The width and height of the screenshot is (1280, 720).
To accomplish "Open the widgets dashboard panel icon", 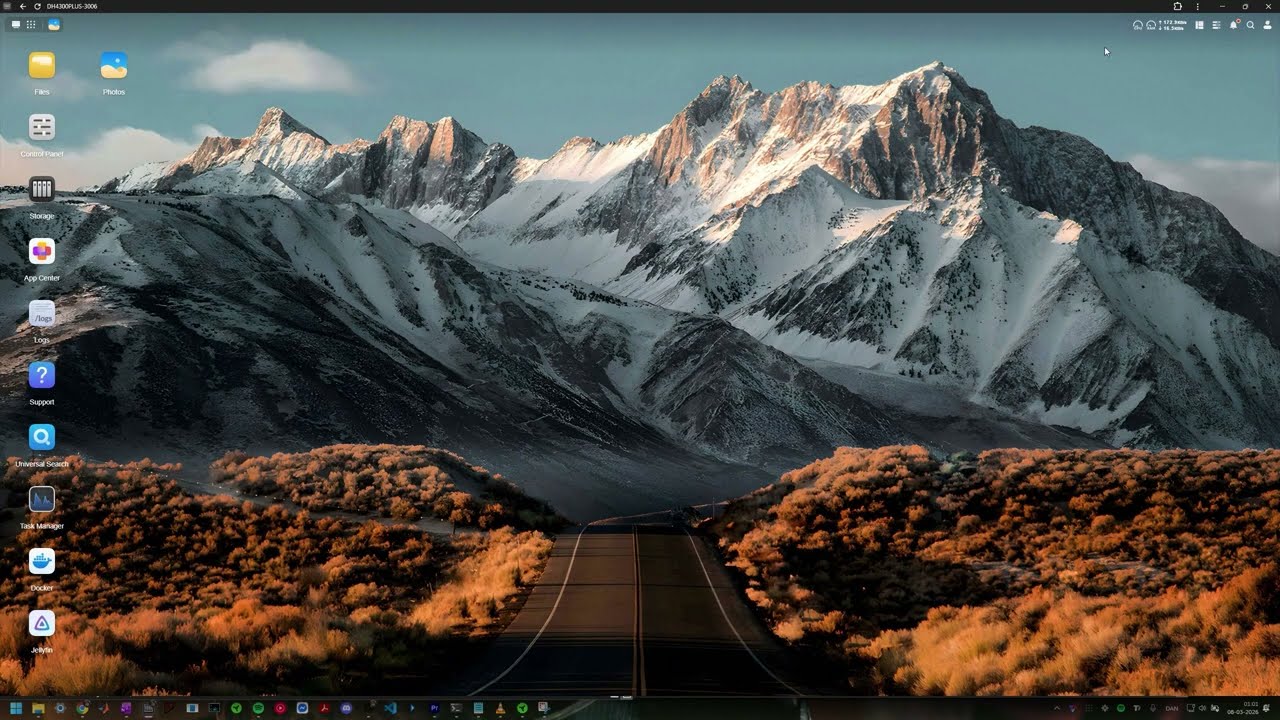I will (x=1200, y=25).
